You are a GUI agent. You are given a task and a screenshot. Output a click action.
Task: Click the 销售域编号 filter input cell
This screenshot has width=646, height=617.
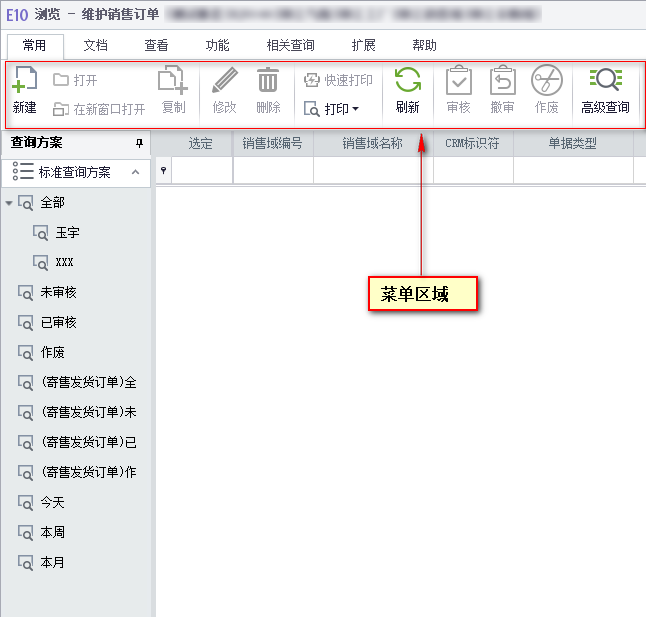[272, 172]
